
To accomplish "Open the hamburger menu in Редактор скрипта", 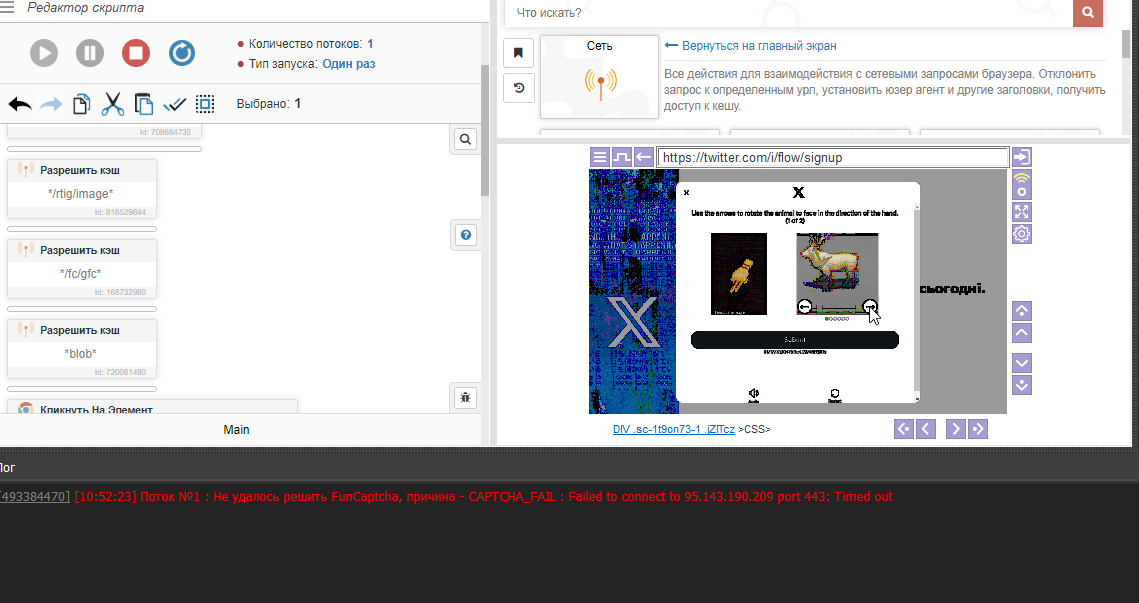I will pos(7,8).
